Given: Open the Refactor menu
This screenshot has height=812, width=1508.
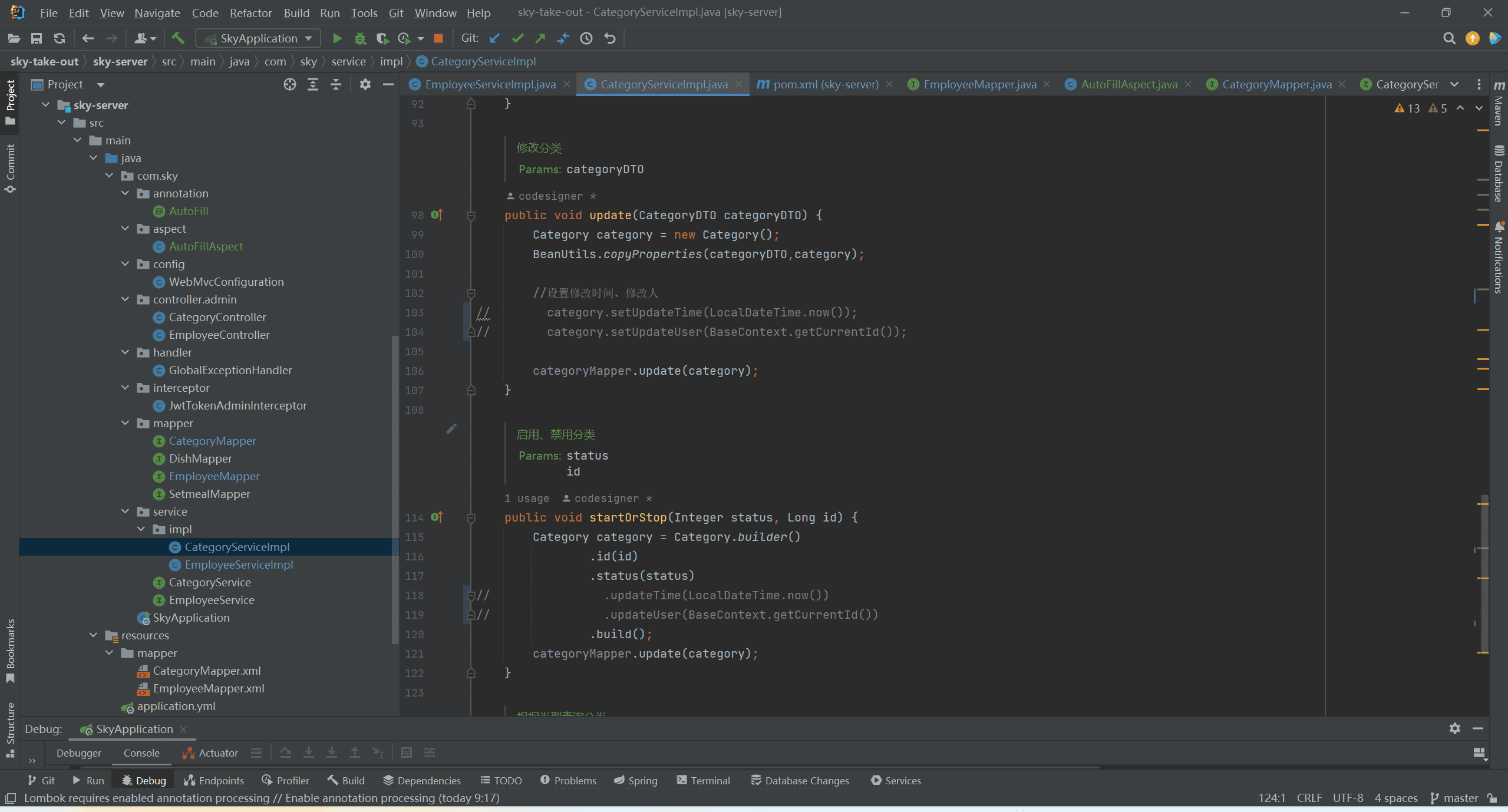Looking at the screenshot, I should 250,12.
